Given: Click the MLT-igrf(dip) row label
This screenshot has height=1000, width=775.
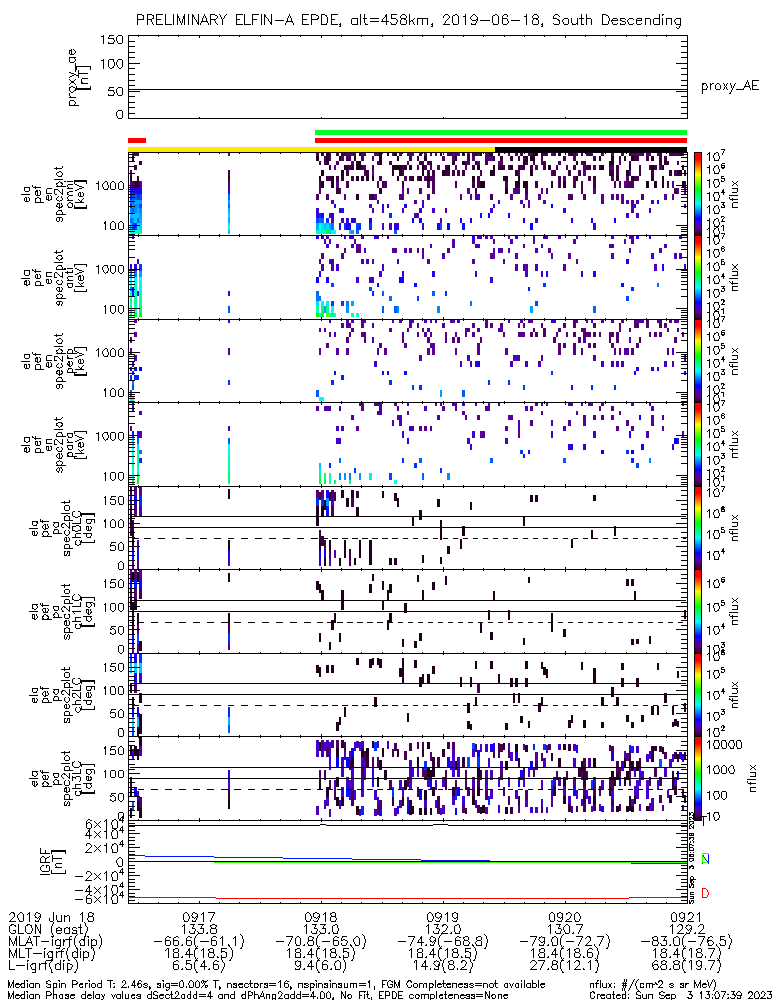Looking at the screenshot, I should (x=51, y=954).
